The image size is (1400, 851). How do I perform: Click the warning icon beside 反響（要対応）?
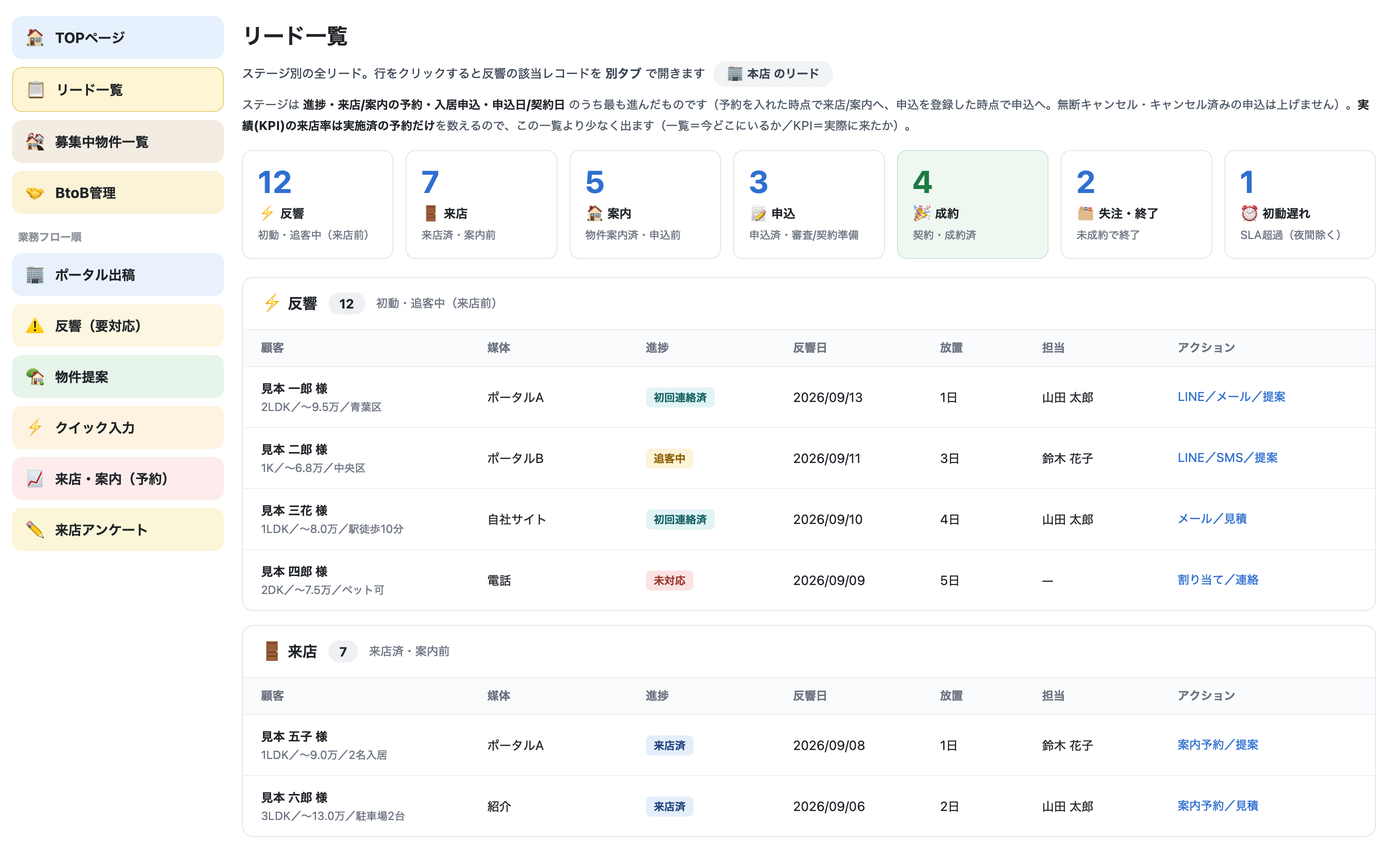35,326
